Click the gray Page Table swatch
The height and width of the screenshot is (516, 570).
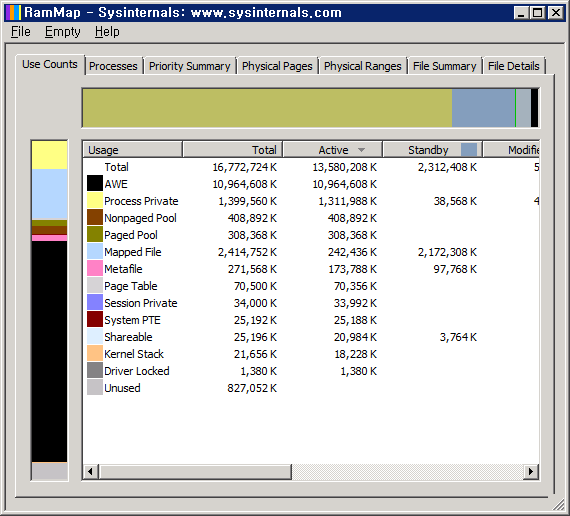(95, 285)
